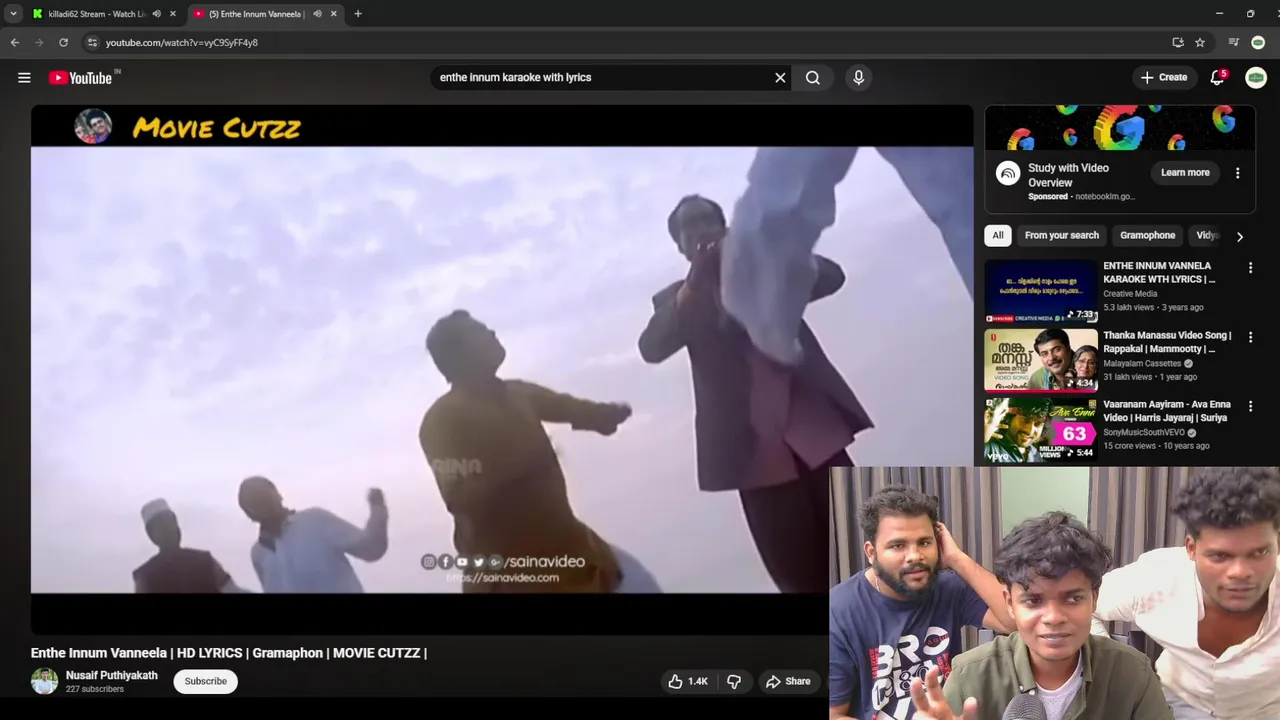Mute the Enthe Innum Vanneela tab audio

click(x=317, y=14)
